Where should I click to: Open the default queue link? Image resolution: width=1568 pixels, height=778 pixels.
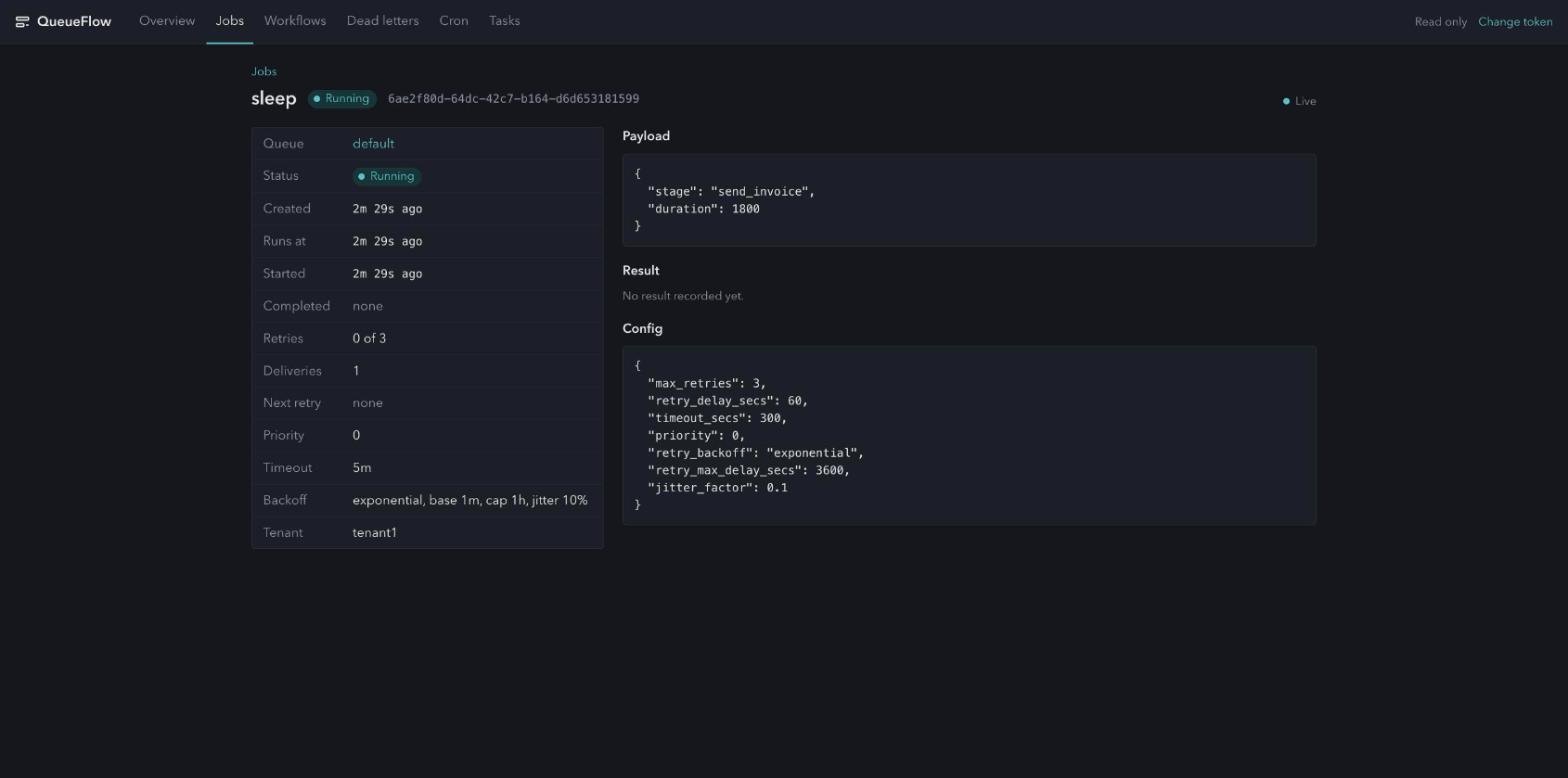(x=373, y=144)
